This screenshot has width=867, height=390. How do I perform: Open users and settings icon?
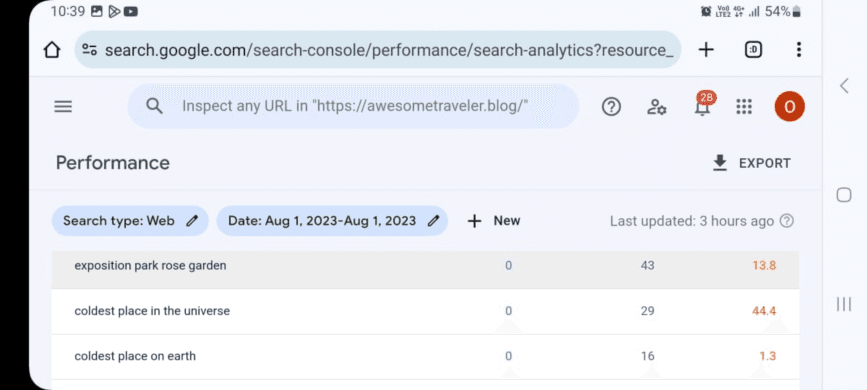(x=656, y=107)
